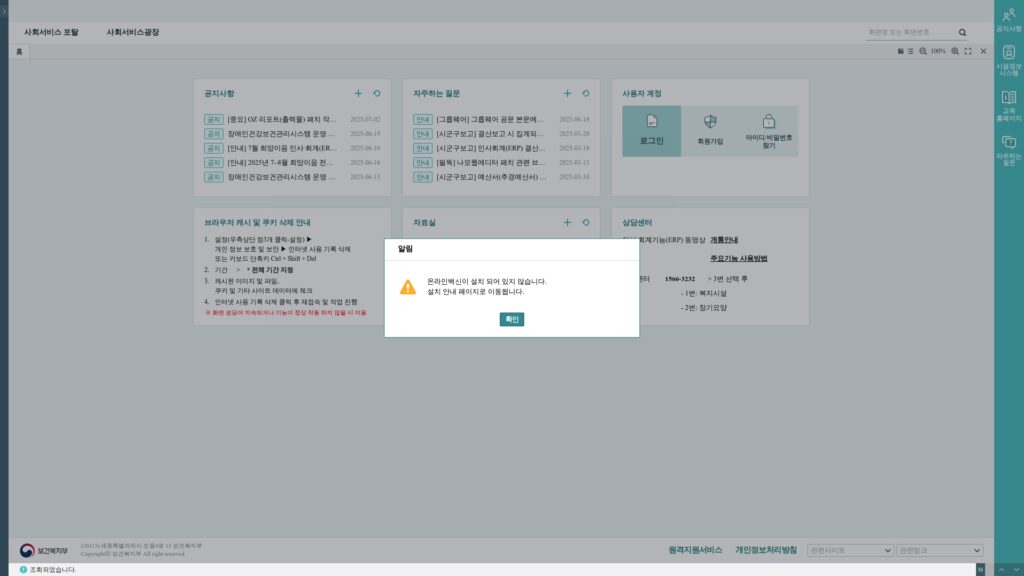This screenshot has height=576, width=1024.
Task: Click phone number 1566-3232
Action: (680, 279)
